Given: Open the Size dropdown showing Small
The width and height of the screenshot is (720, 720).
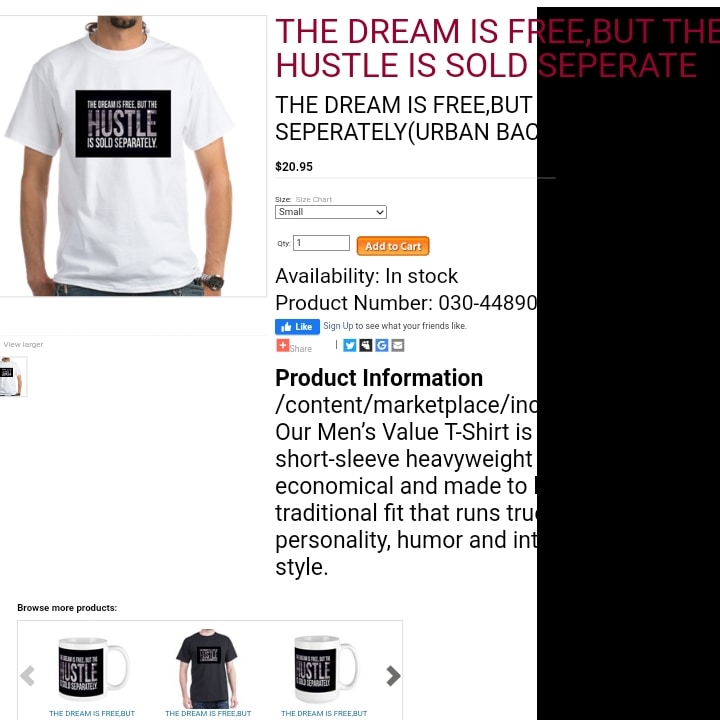Looking at the screenshot, I should pos(331,212).
